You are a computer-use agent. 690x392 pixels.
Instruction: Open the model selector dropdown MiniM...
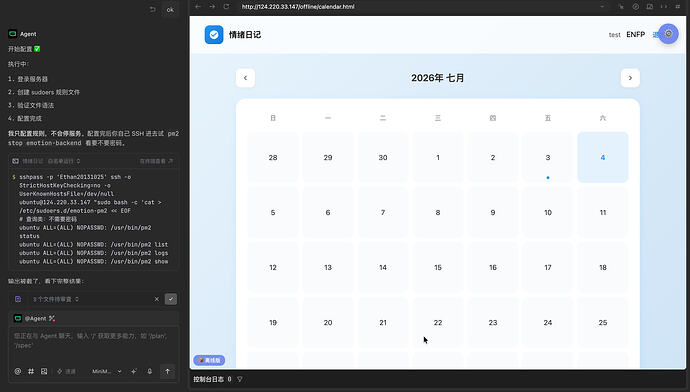[x=106, y=371]
